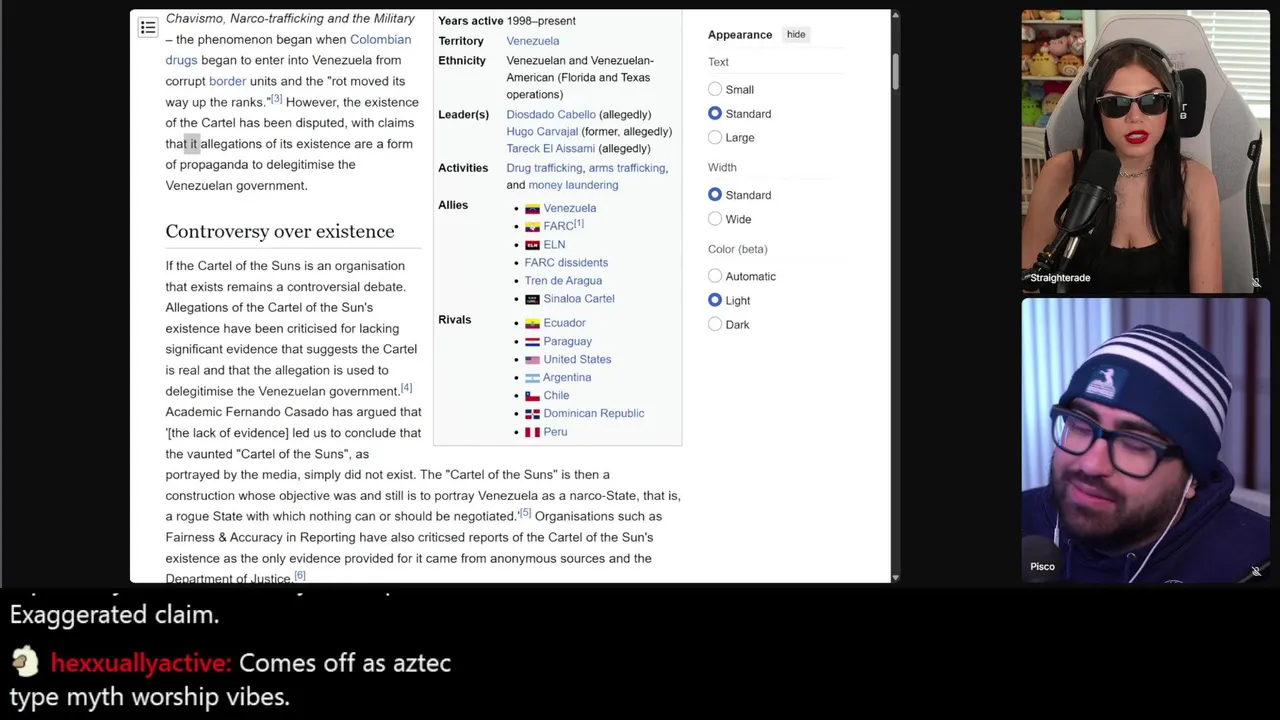Click Straighterade webcam feed
The image size is (1280, 720).
(x=1146, y=151)
